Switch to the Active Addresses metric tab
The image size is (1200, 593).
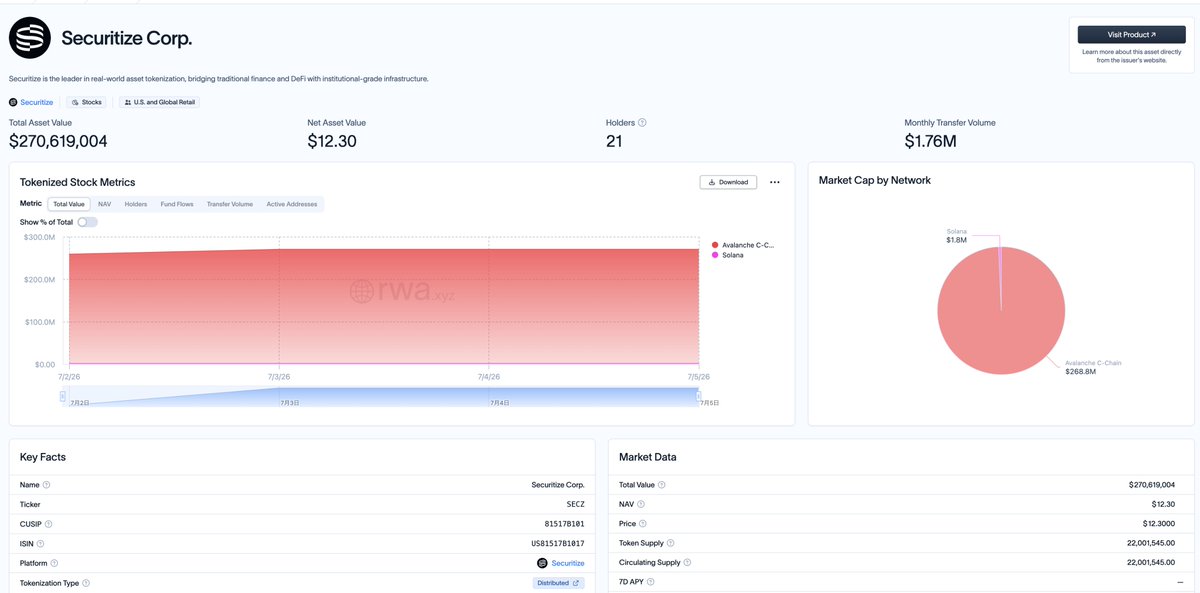point(291,204)
